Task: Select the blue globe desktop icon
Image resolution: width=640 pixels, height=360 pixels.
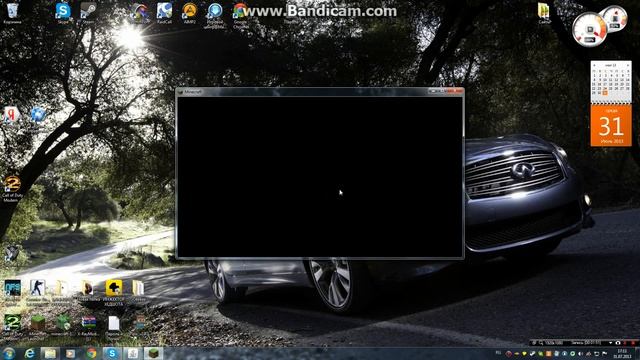Action: [x=38, y=115]
